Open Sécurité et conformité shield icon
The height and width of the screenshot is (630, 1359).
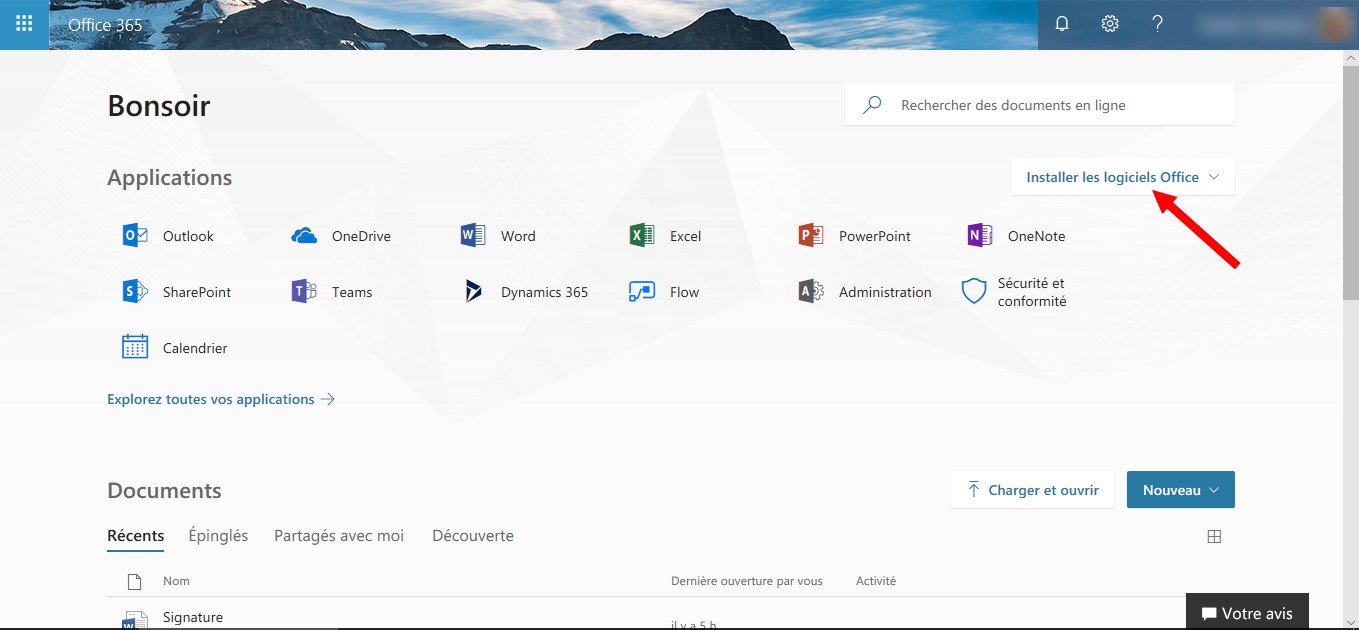tap(974, 292)
